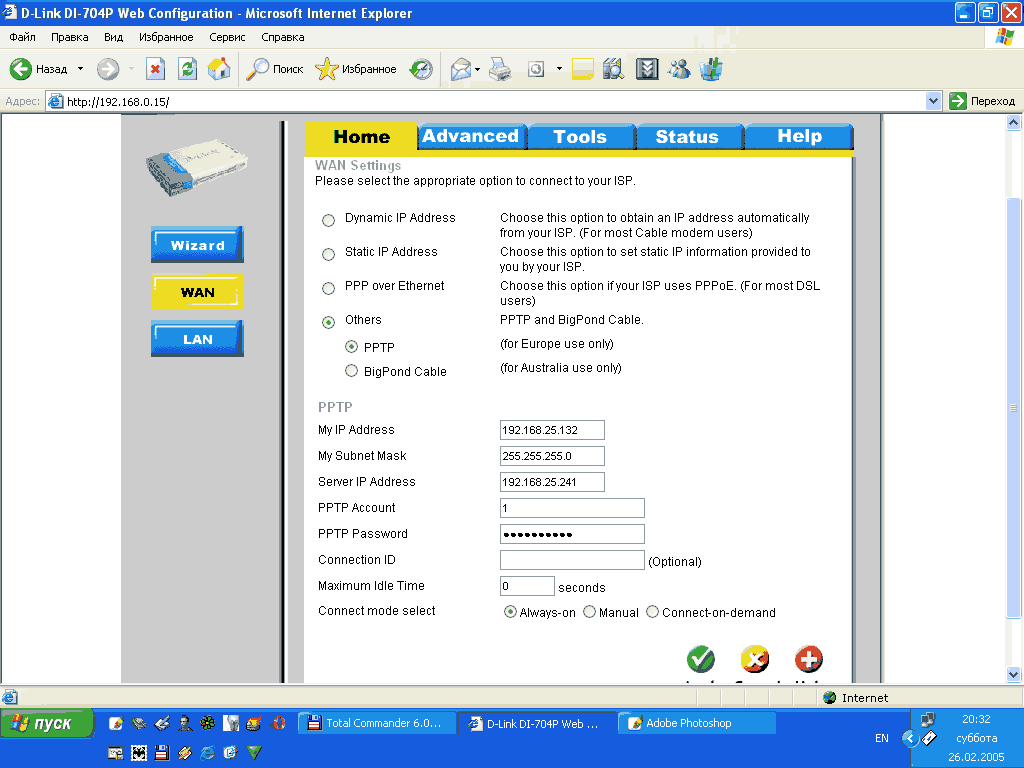Refresh the page with green arrows icon

coord(187,69)
